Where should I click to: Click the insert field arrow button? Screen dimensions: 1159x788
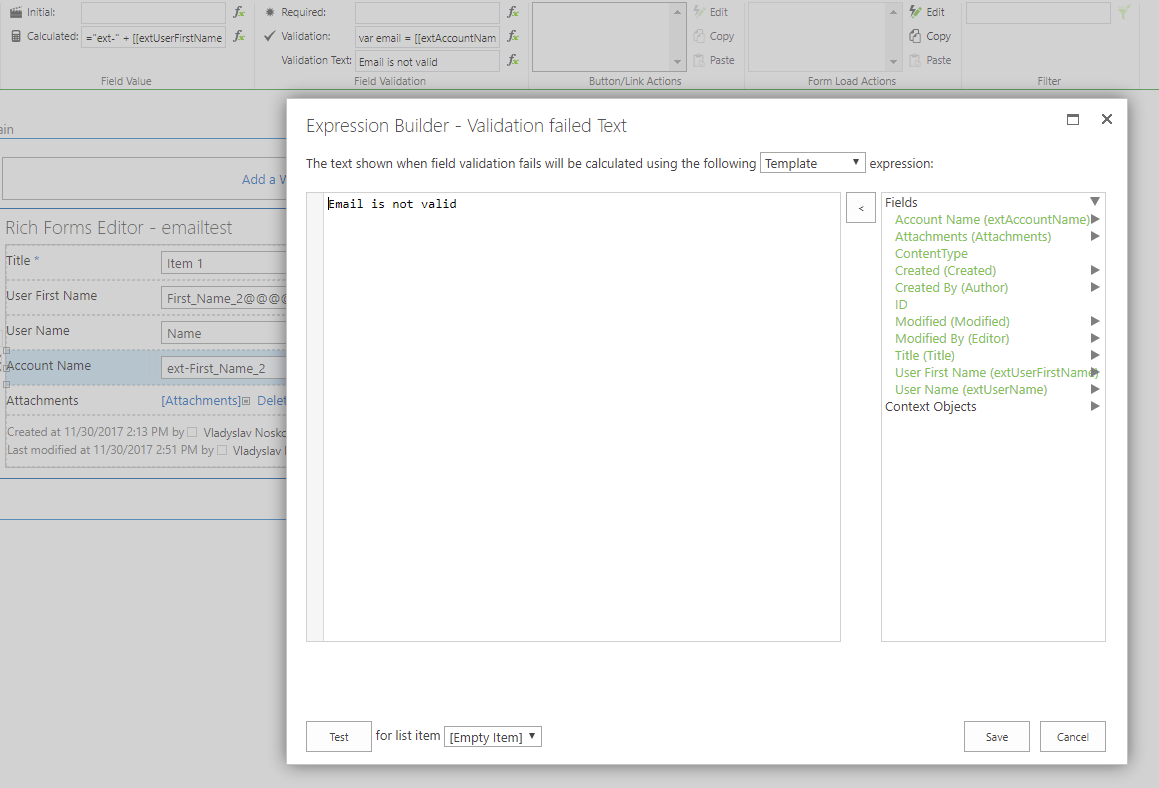point(860,208)
